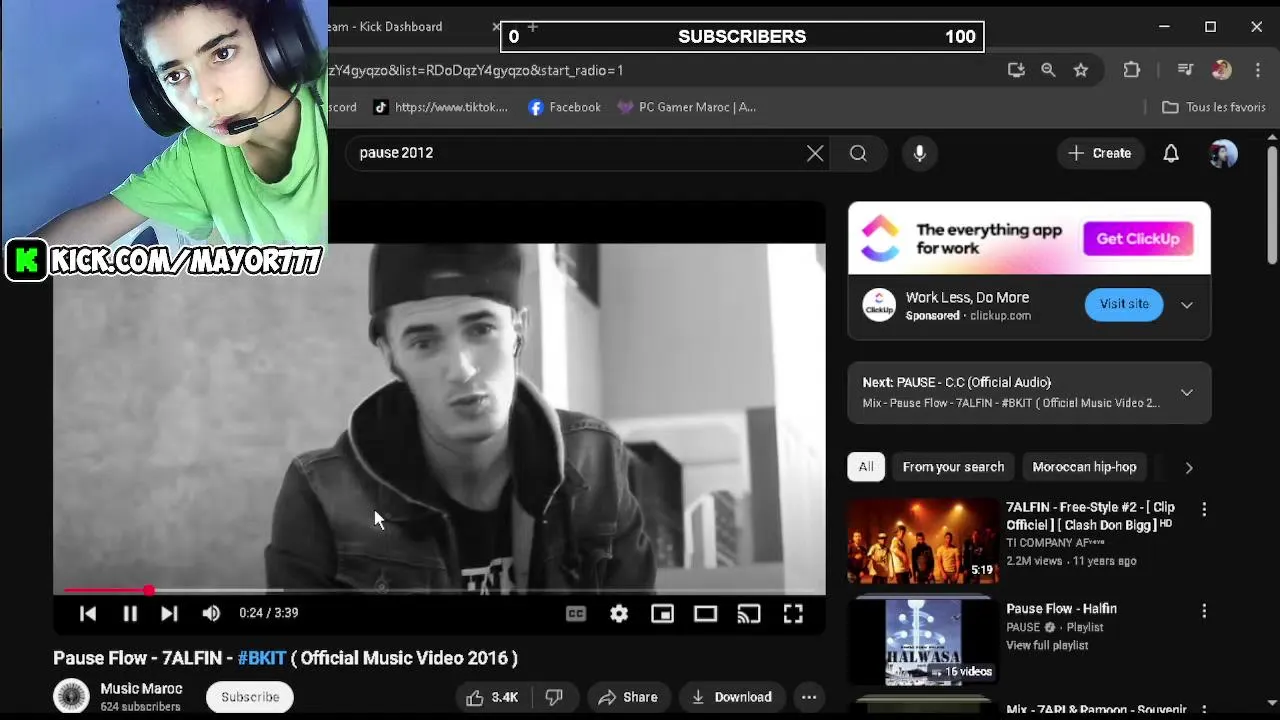This screenshot has height=720, width=1280.
Task: Open Tous les favoris folder
Action: 1214,107
